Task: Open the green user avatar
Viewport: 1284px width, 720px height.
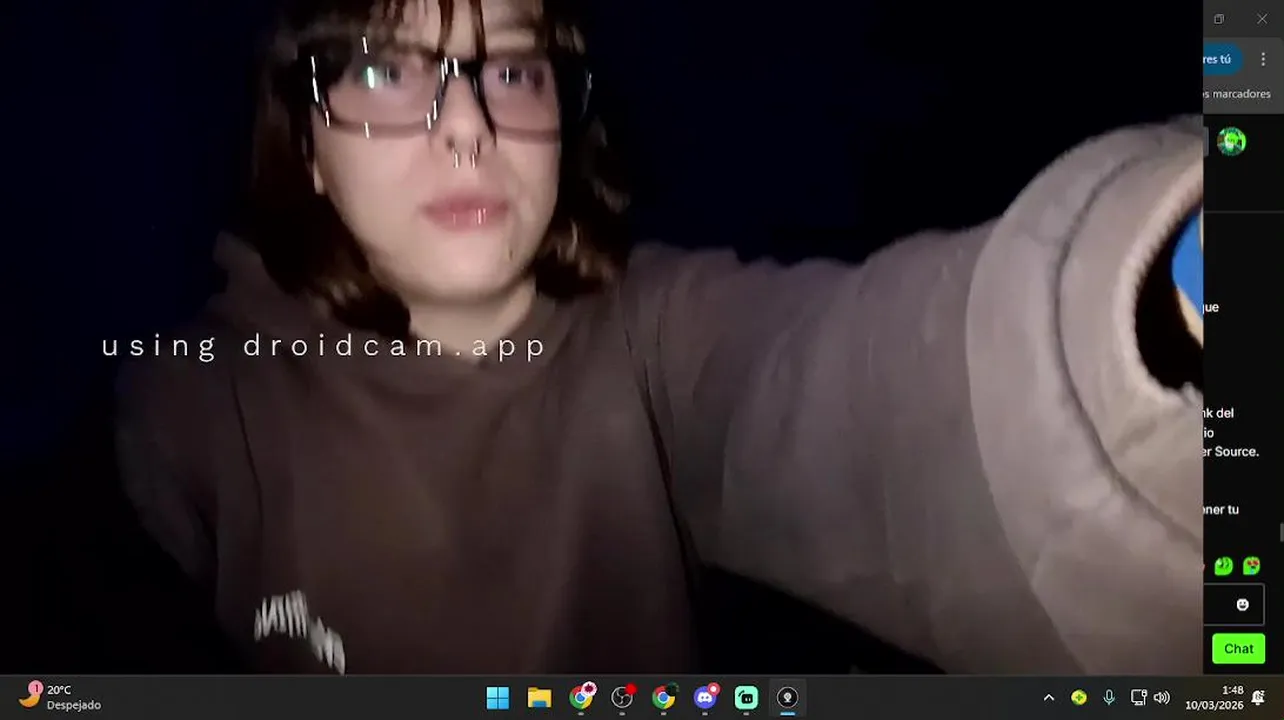Action: 1231,141
